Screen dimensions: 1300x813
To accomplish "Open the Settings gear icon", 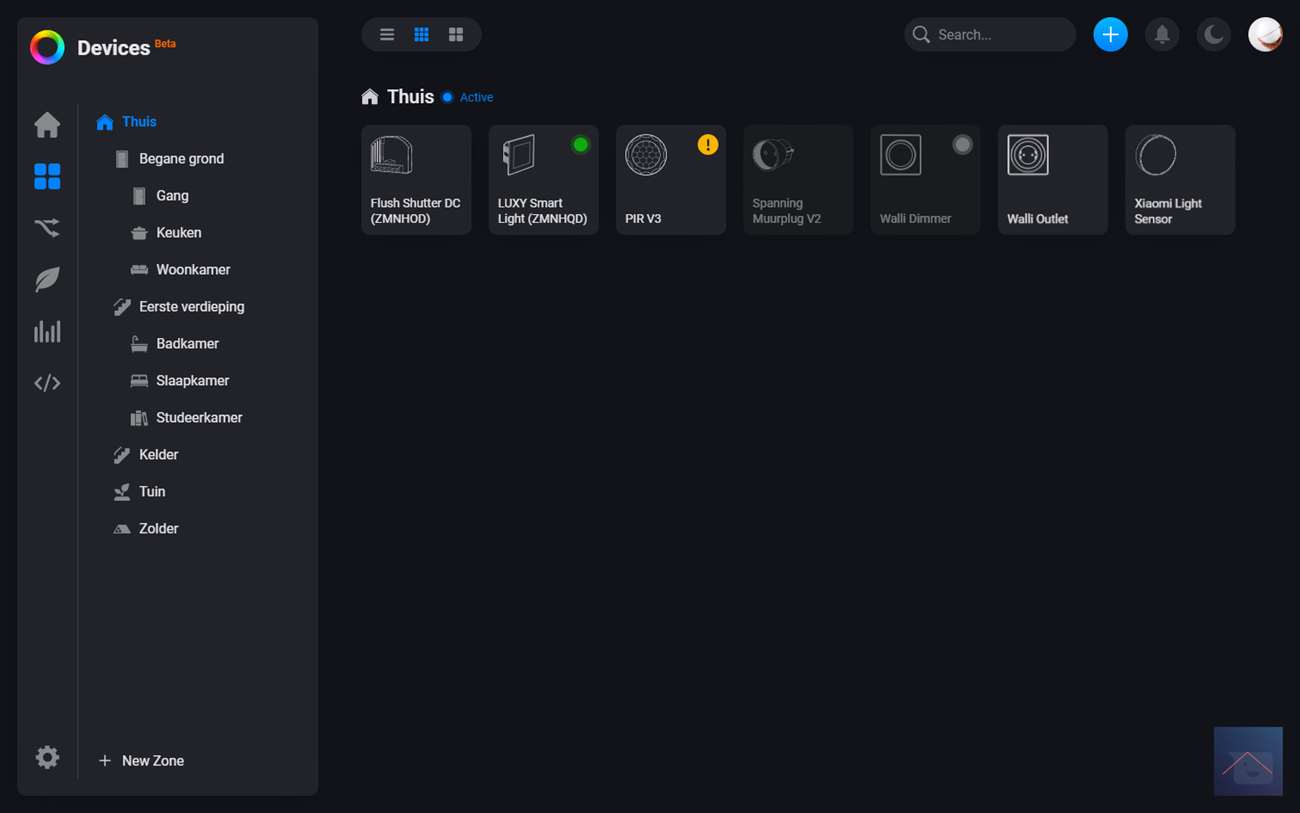I will (47, 757).
